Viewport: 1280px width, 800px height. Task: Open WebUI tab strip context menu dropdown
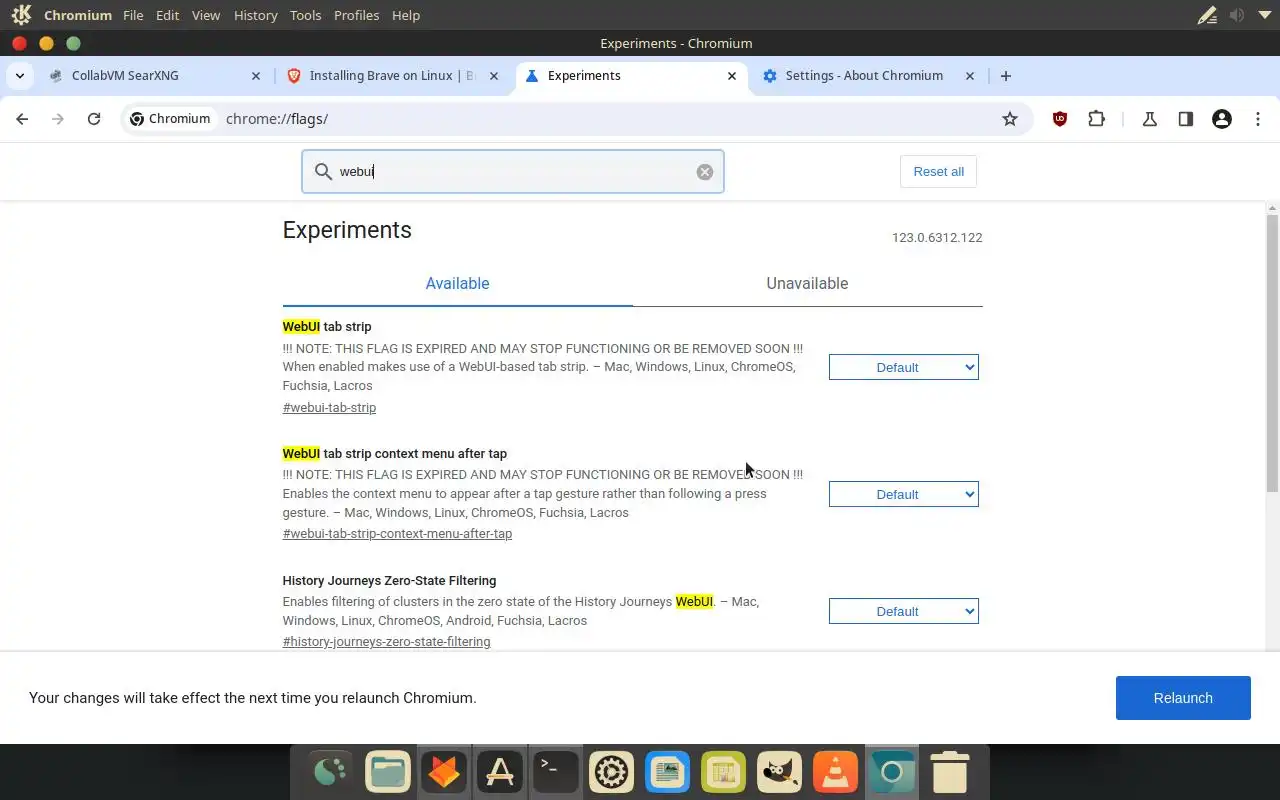coord(904,494)
